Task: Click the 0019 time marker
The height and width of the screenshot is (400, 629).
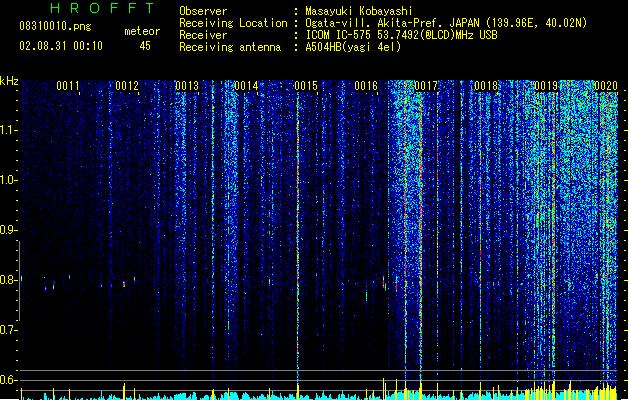Action: [546, 86]
